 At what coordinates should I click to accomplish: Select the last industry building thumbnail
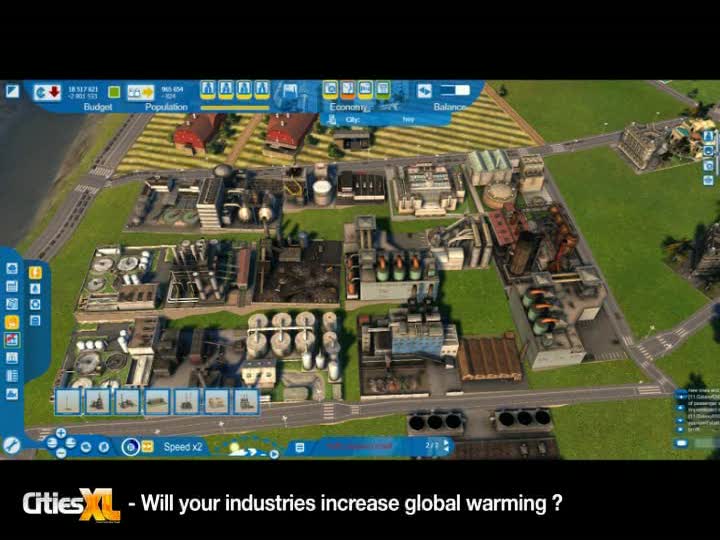246,402
